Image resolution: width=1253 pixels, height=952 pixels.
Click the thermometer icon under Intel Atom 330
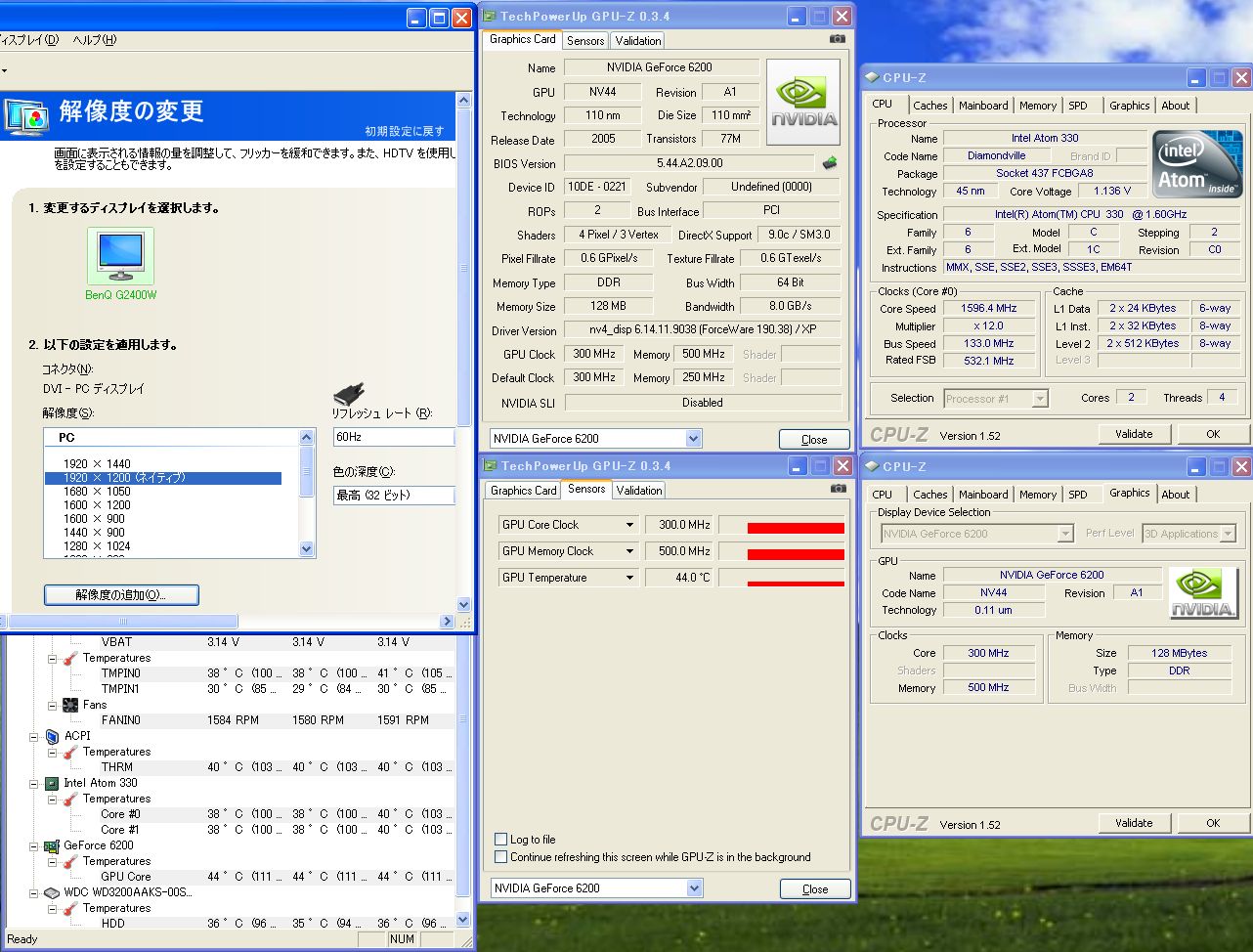(70, 799)
